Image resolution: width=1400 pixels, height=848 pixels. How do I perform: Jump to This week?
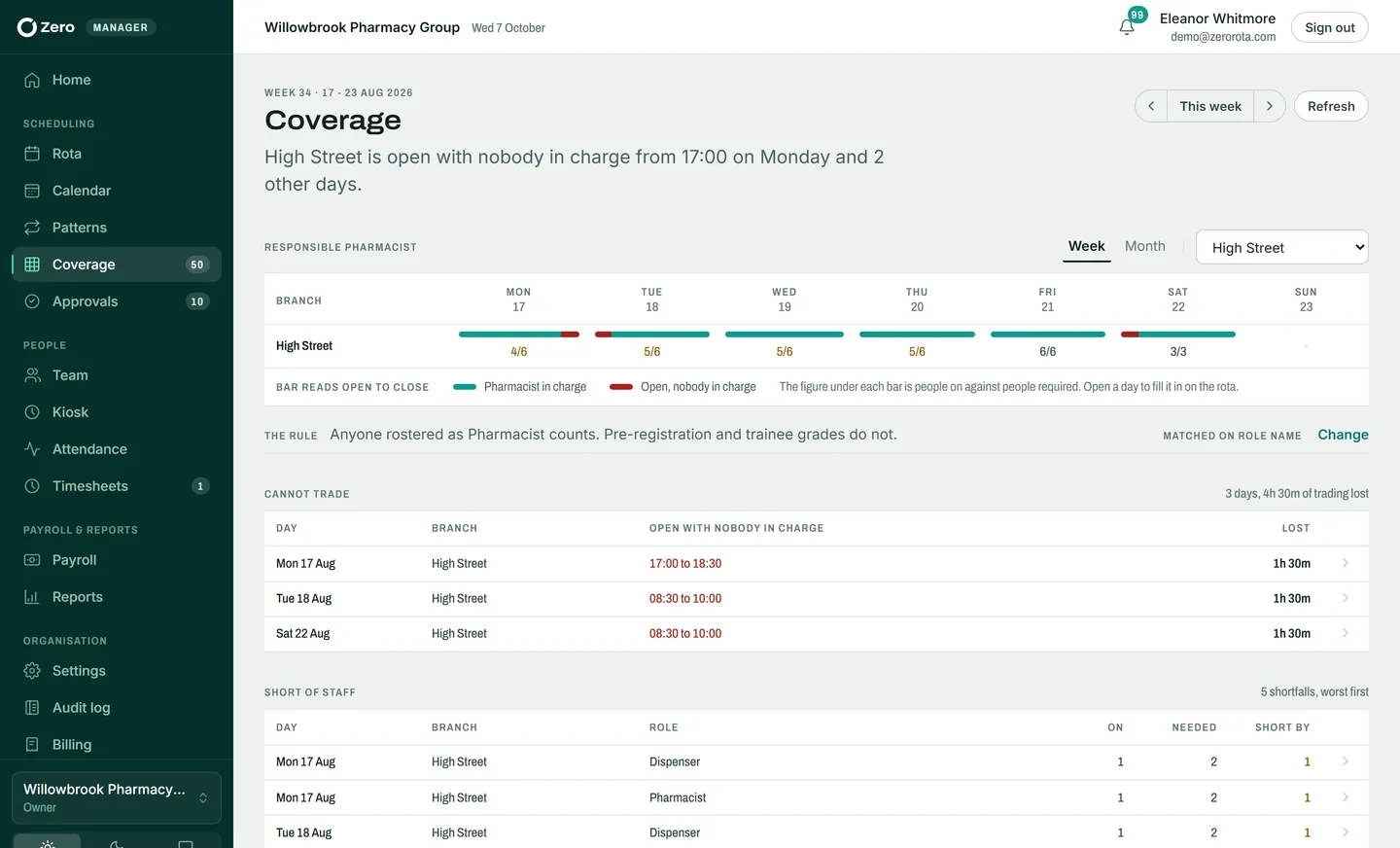[x=1210, y=106]
